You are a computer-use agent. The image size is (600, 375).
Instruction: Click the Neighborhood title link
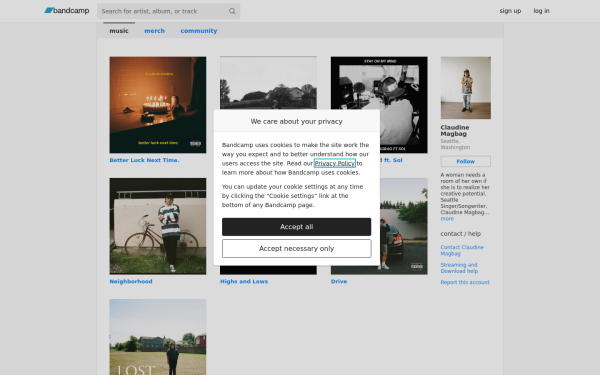pos(131,281)
